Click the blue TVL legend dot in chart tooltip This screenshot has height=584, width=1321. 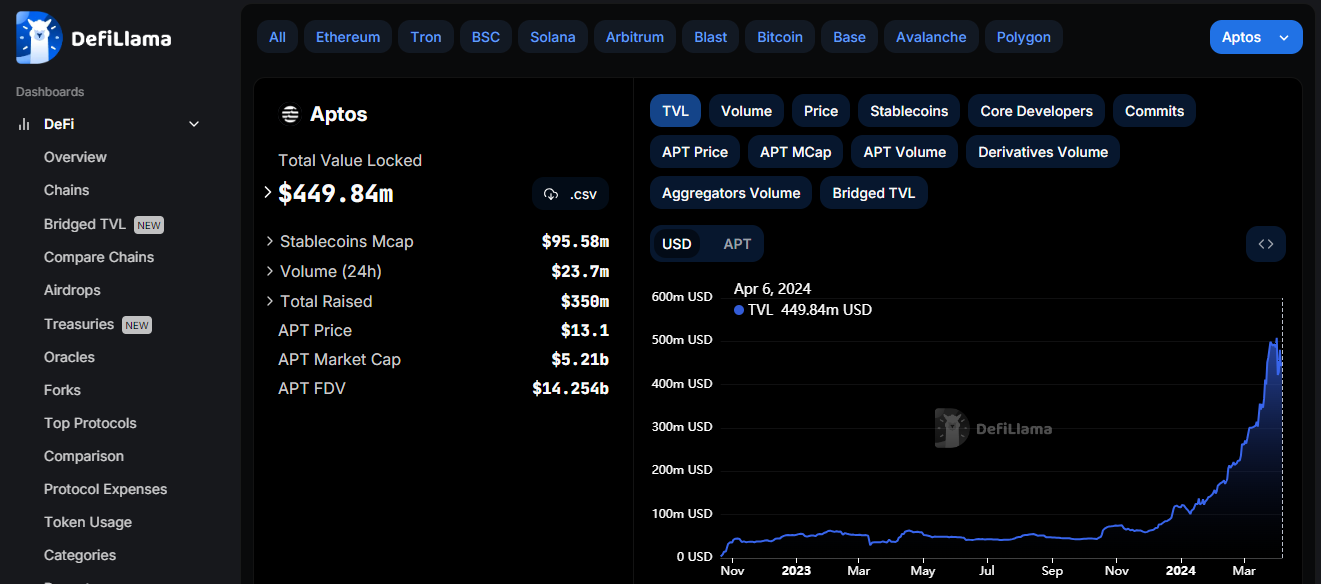pos(739,310)
